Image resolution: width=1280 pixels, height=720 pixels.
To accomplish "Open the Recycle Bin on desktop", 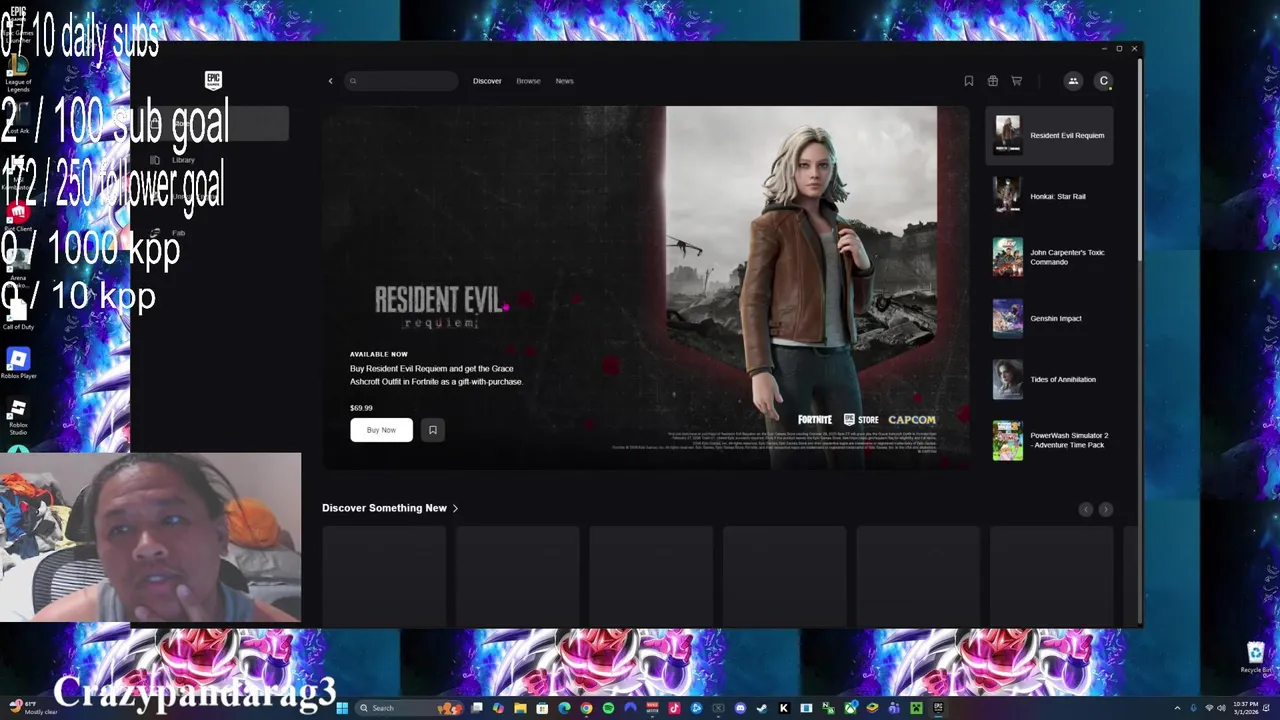I will coord(1255,657).
